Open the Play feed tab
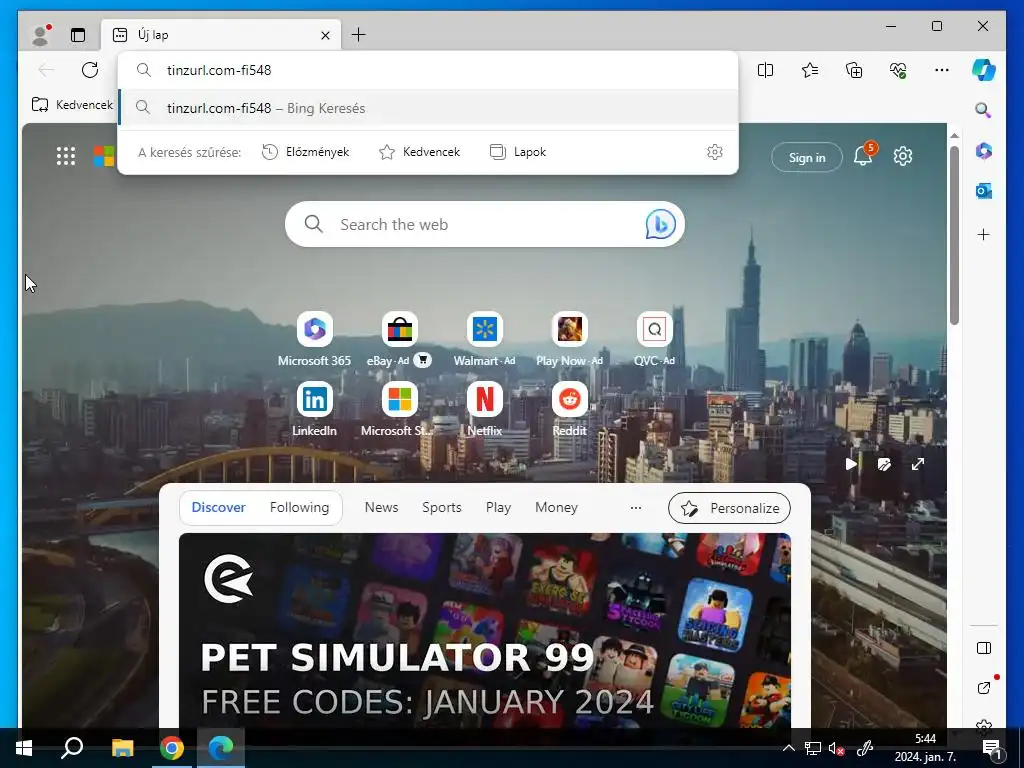 coord(498,507)
